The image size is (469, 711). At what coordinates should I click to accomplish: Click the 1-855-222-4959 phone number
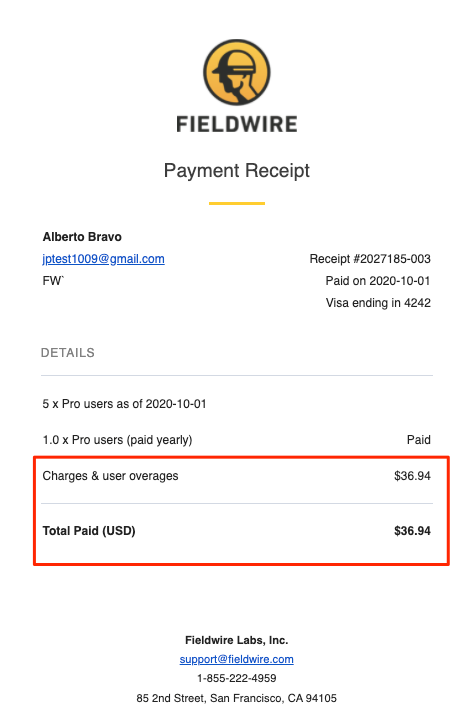(x=236, y=678)
